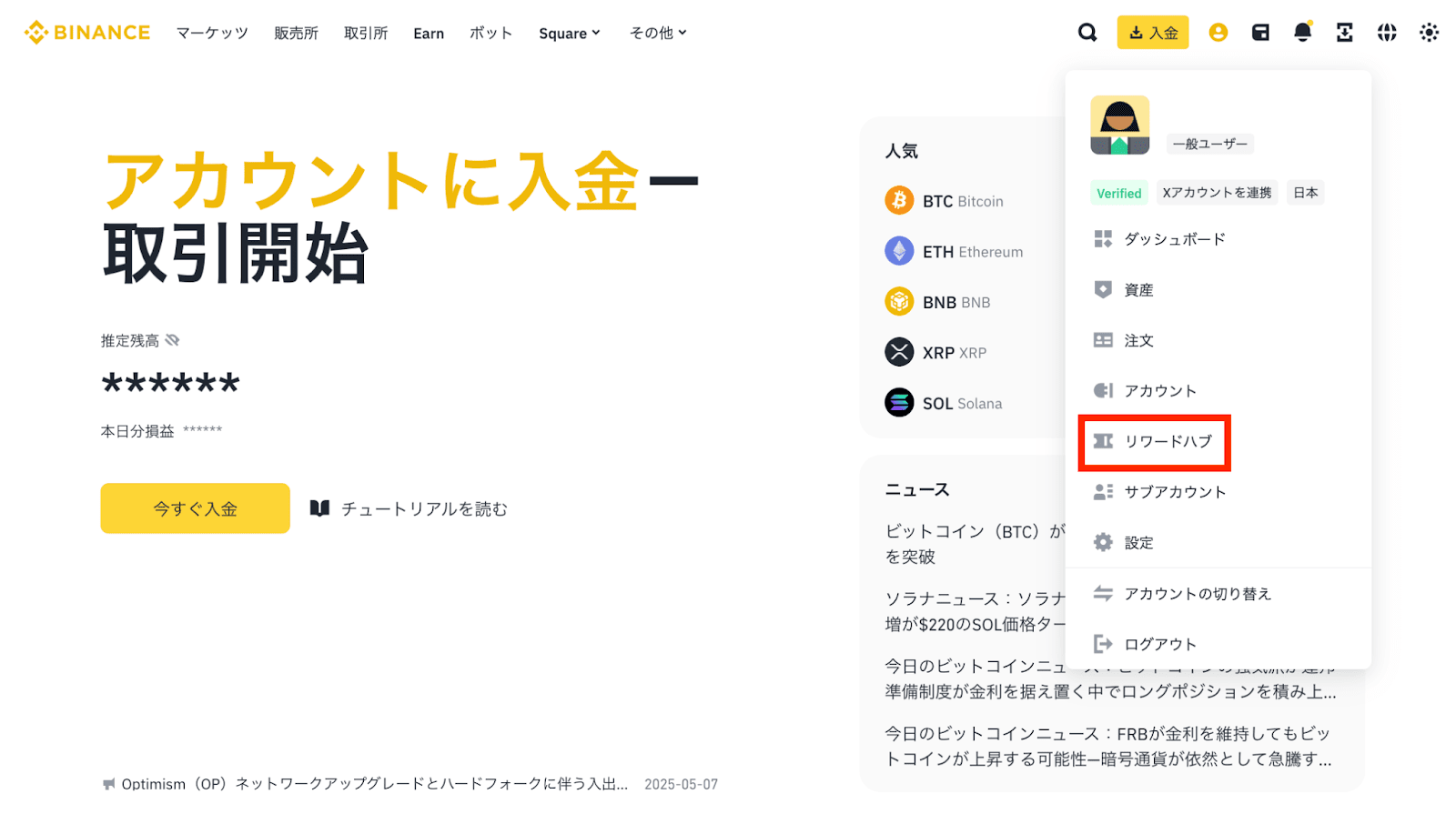Click the リワードハブ ticket icon

point(1103,441)
